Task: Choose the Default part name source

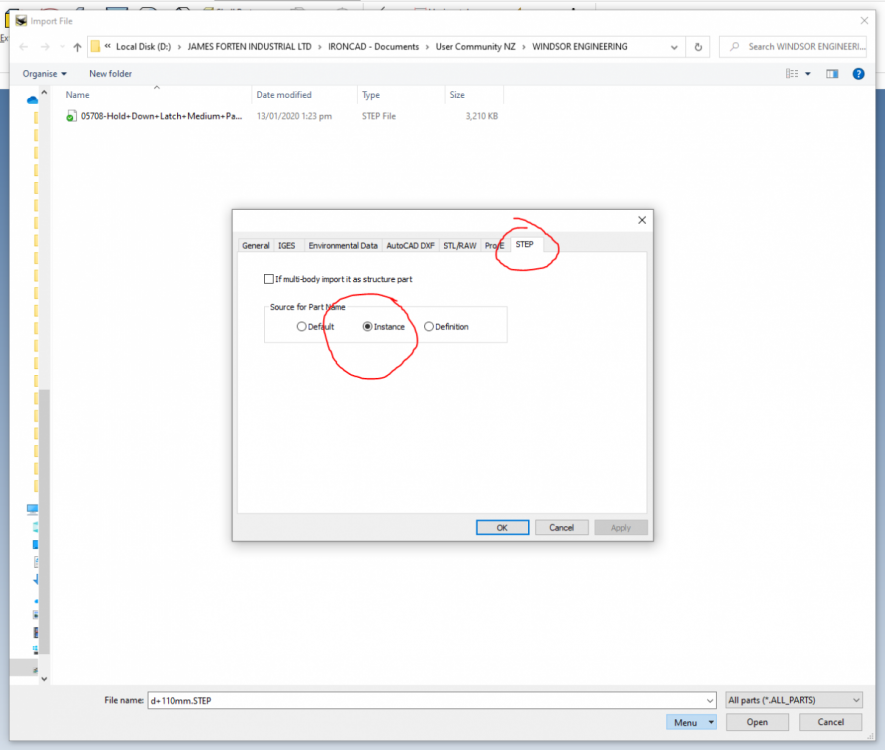Action: [x=301, y=327]
